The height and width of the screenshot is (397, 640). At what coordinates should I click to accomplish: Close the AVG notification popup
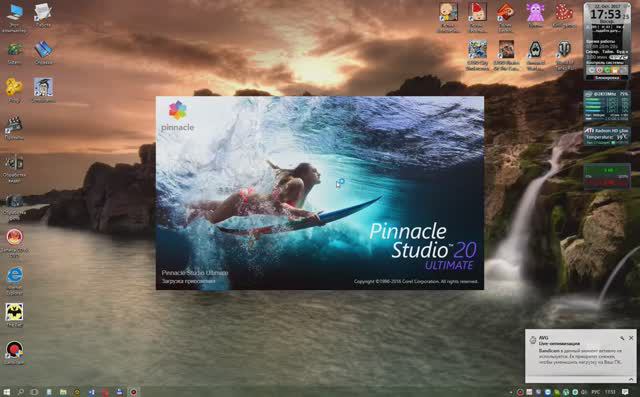tap(631, 338)
